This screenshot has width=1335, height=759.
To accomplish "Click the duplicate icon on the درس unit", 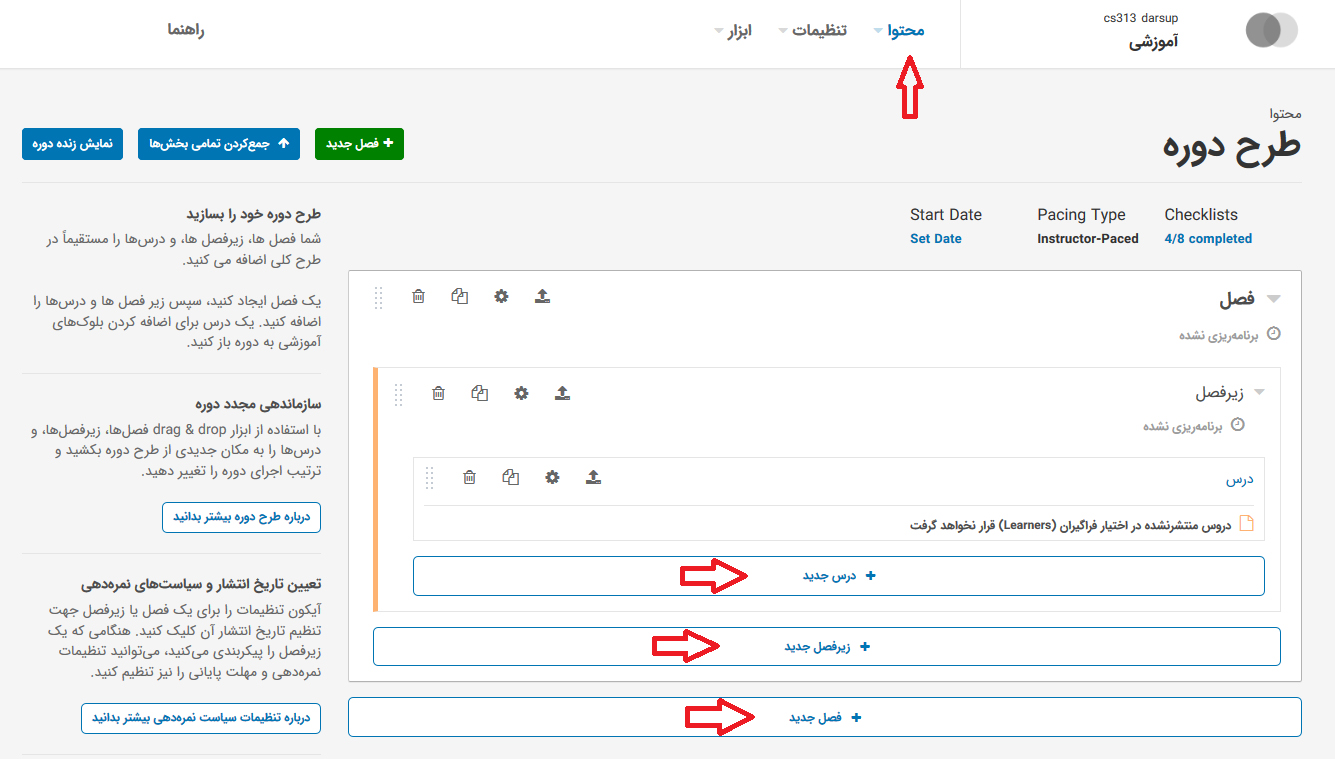I will click(x=511, y=477).
